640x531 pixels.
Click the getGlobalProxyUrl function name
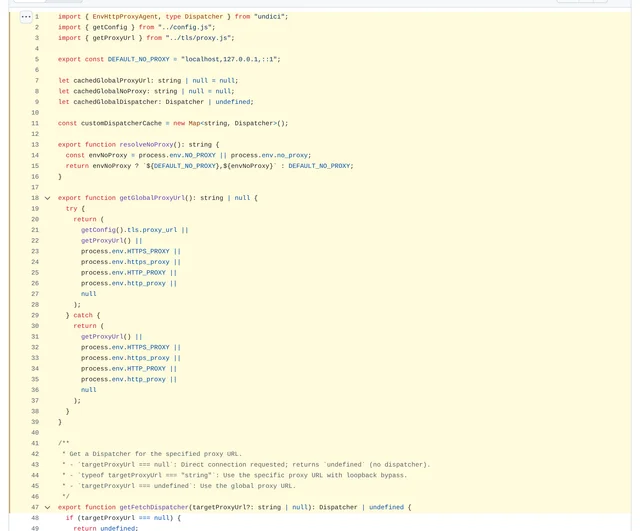click(152, 198)
